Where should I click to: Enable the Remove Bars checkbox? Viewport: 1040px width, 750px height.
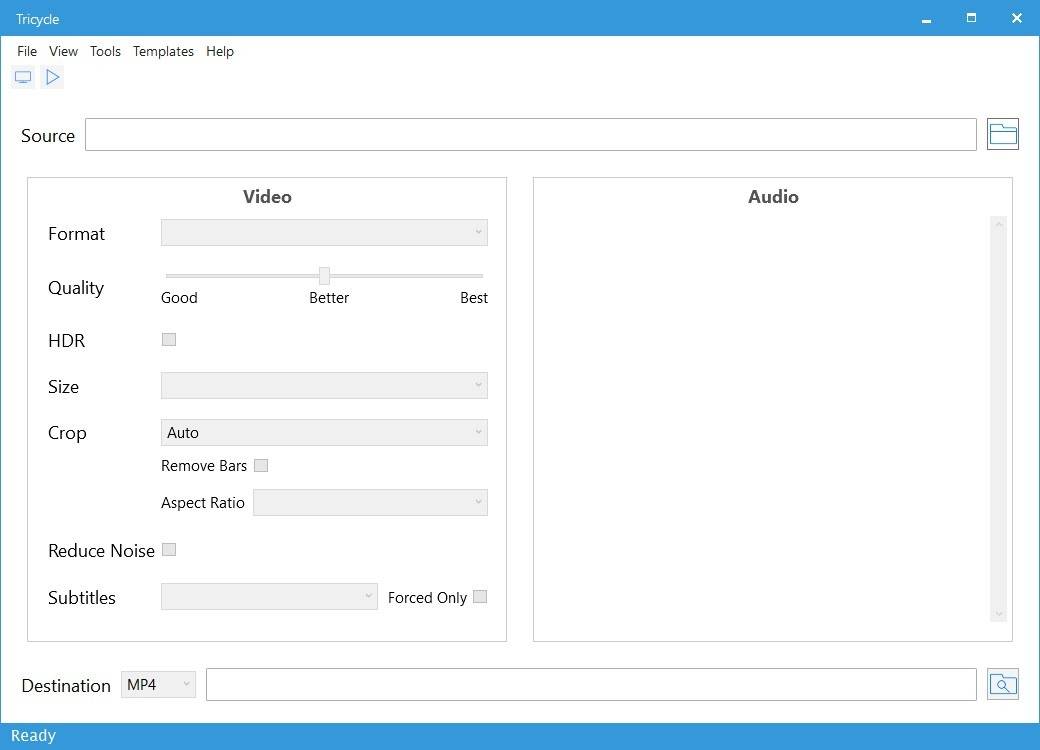click(261, 466)
